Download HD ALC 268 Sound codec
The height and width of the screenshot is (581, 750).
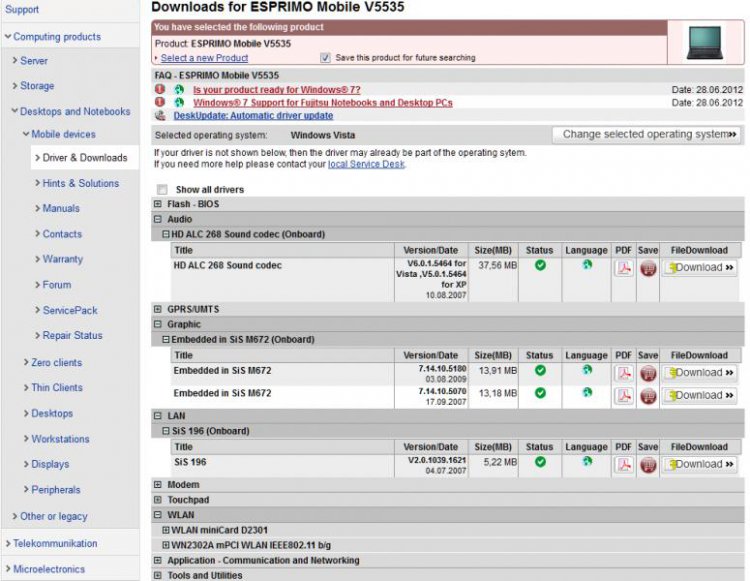pyautogui.click(x=700, y=268)
